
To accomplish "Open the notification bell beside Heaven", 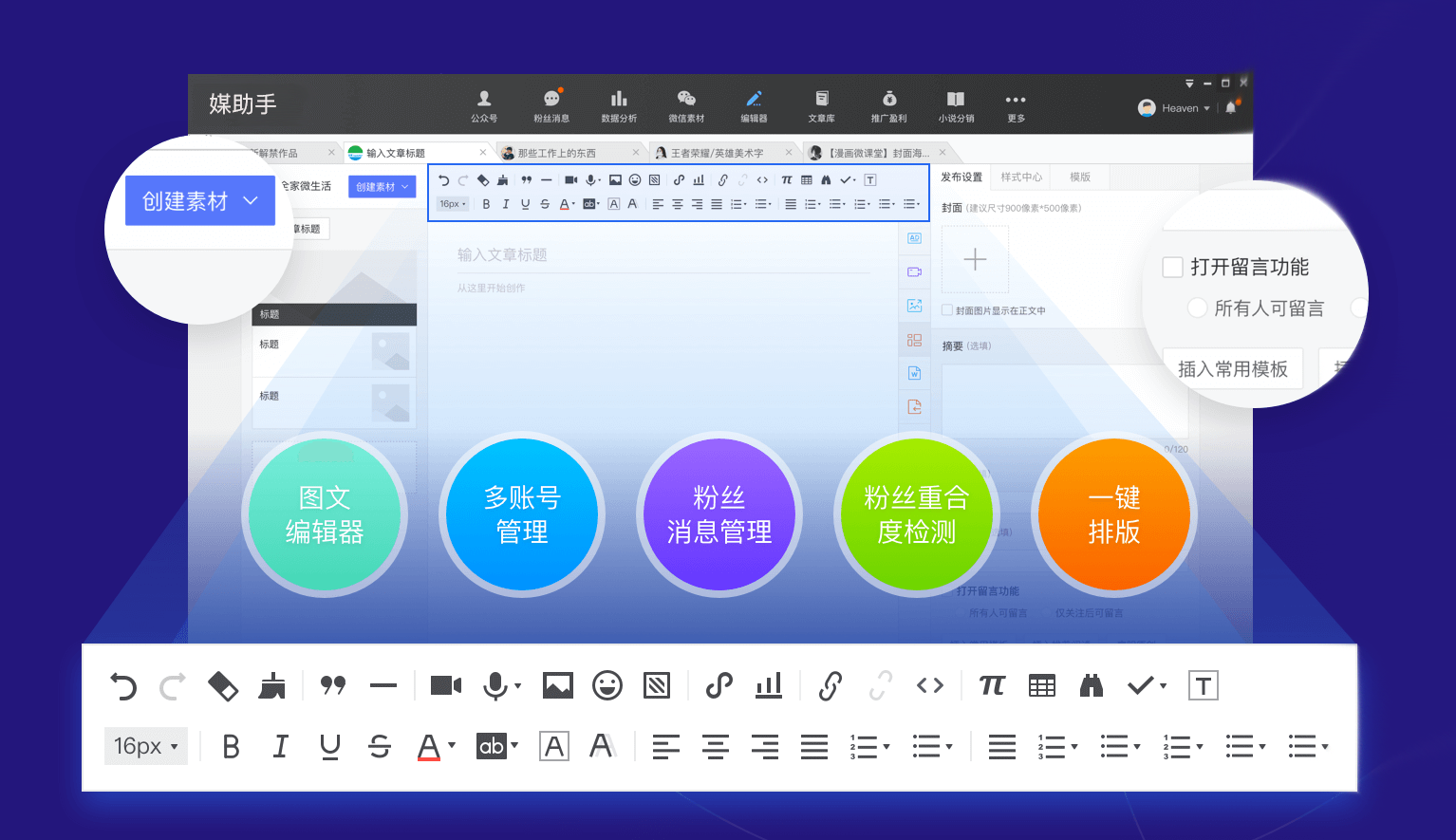I will (x=1231, y=107).
